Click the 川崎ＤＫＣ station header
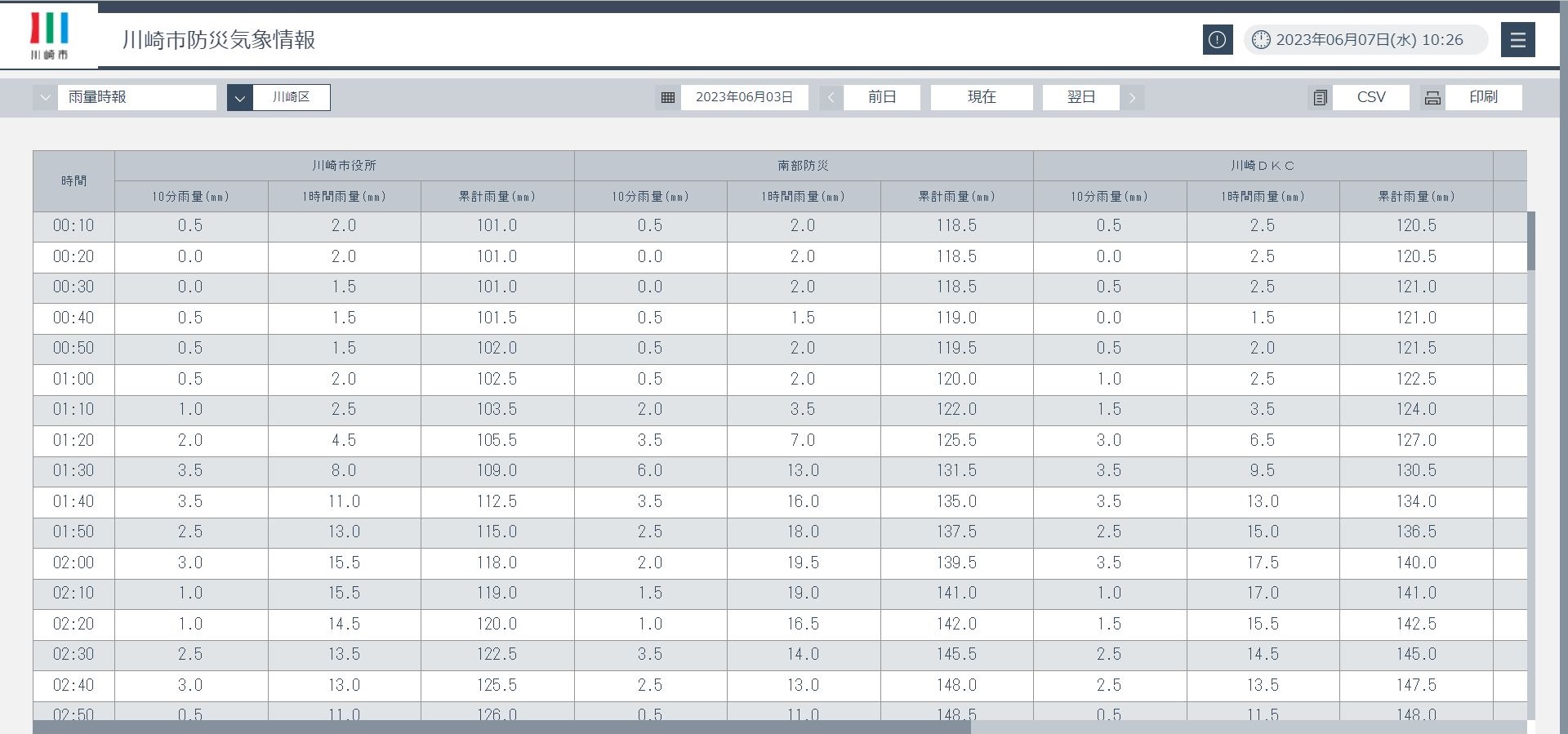The width and height of the screenshot is (1568, 734). point(1263,166)
